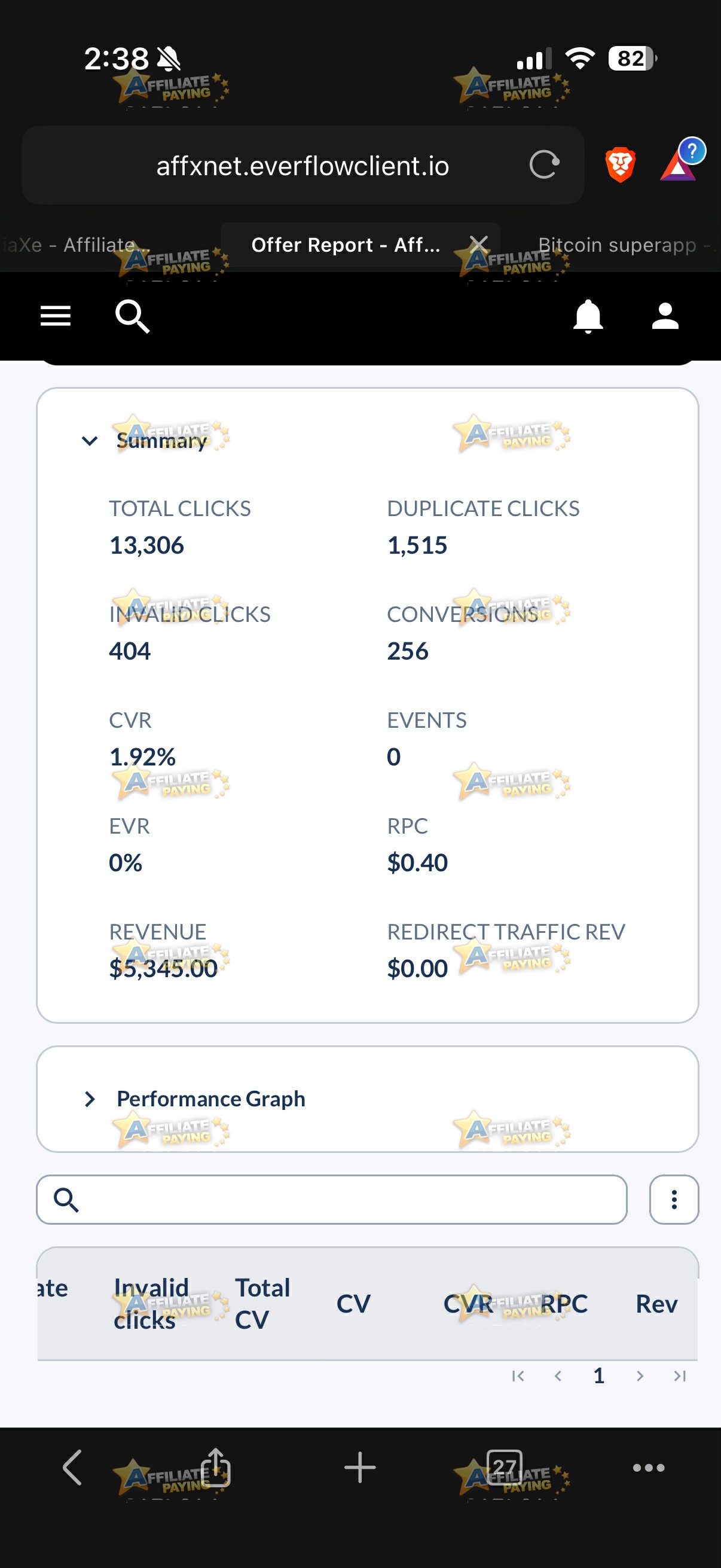The image size is (721, 1568).
Task: Close the Offer Report tab
Action: coord(479,245)
